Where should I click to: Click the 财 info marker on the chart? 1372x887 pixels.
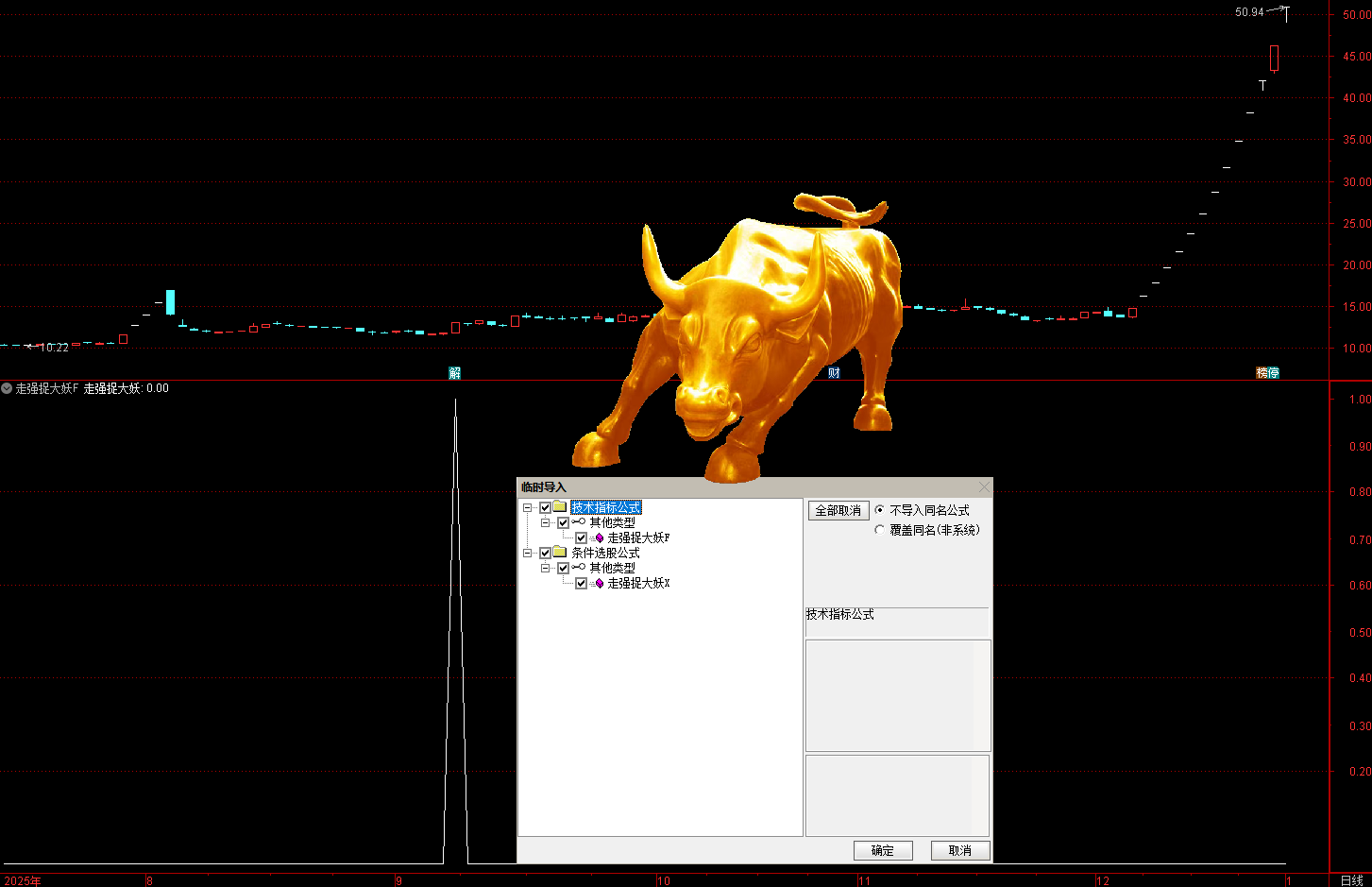point(834,373)
